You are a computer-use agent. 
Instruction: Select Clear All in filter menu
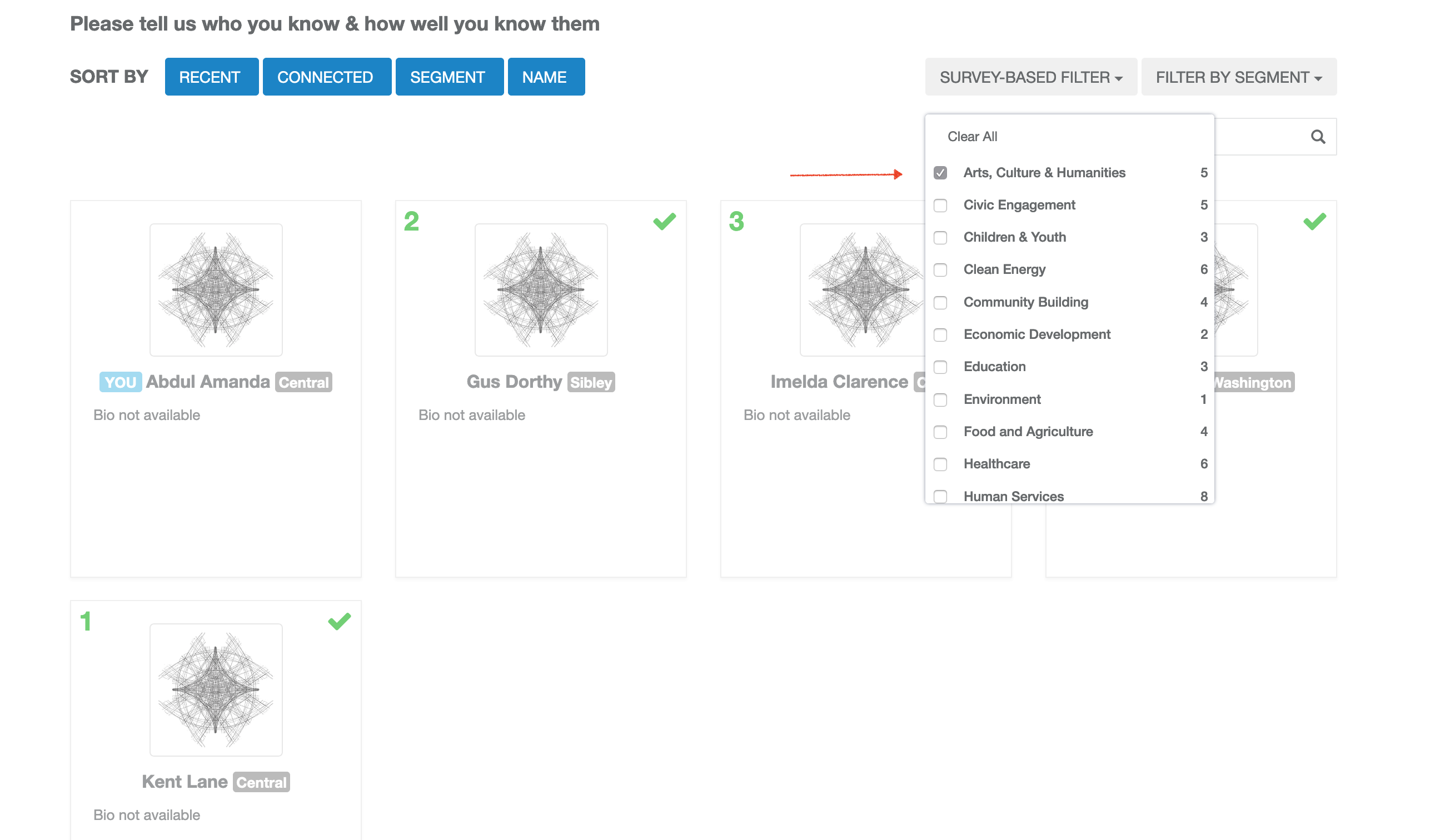pyautogui.click(x=972, y=137)
